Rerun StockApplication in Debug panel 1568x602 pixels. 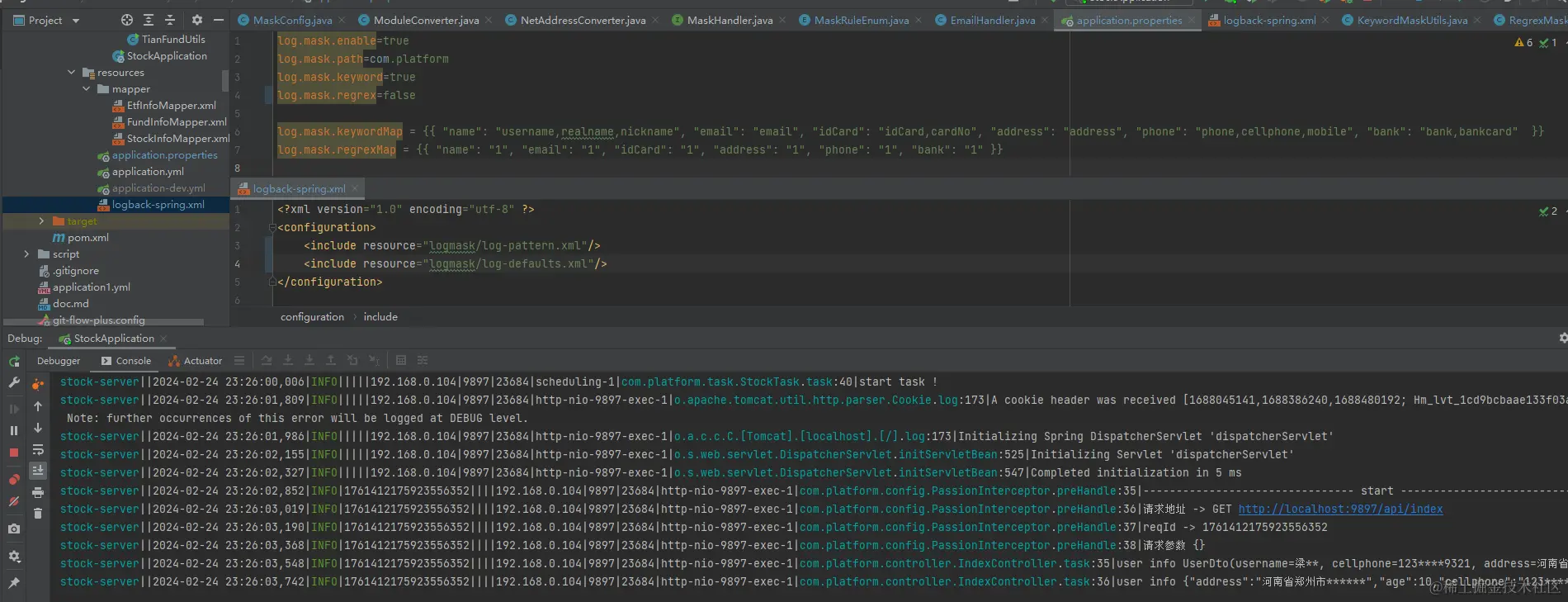[14, 362]
